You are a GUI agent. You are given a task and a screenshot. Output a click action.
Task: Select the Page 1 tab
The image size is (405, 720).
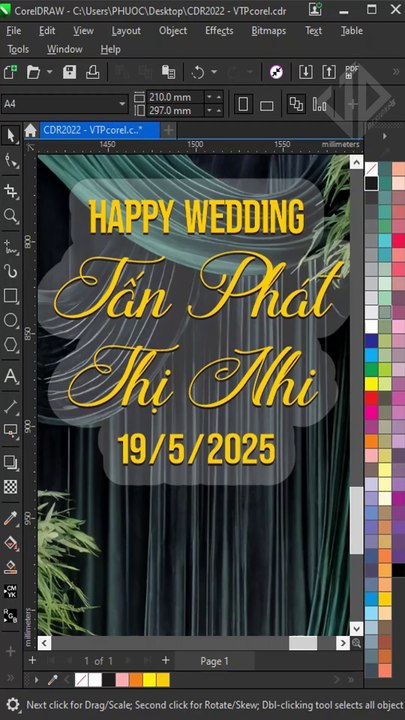click(x=214, y=661)
